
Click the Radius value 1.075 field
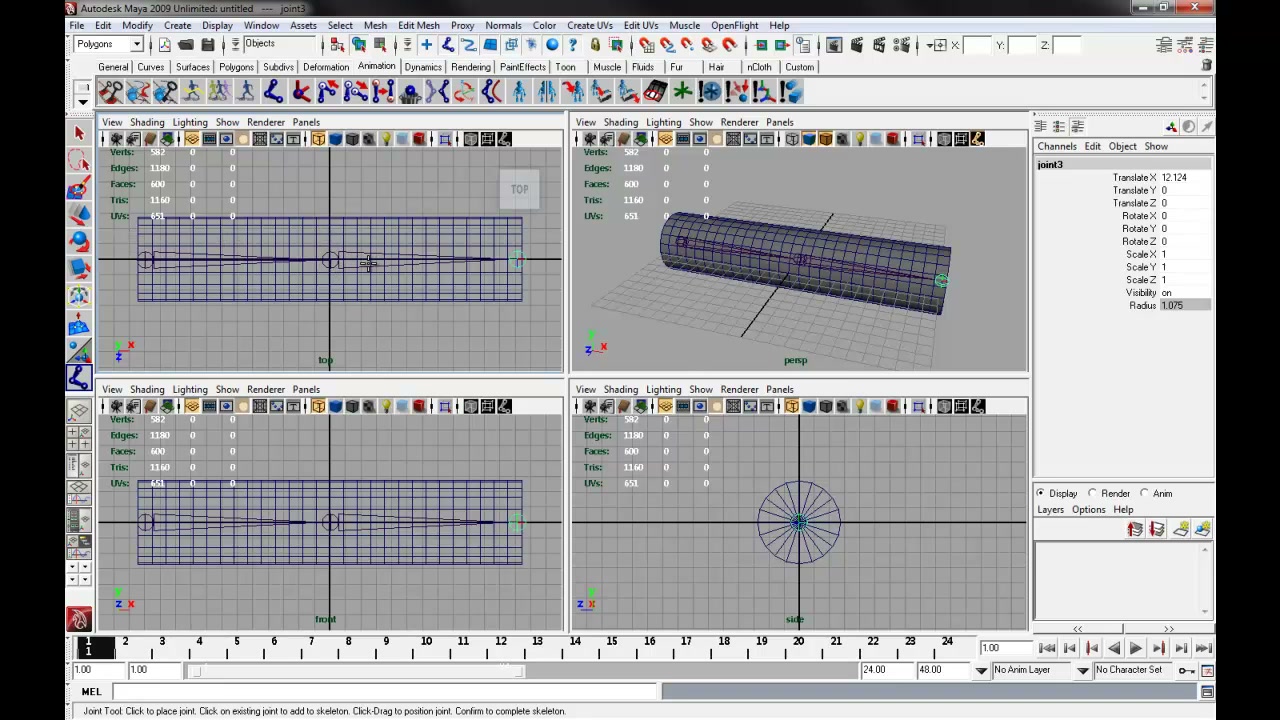(x=1185, y=305)
